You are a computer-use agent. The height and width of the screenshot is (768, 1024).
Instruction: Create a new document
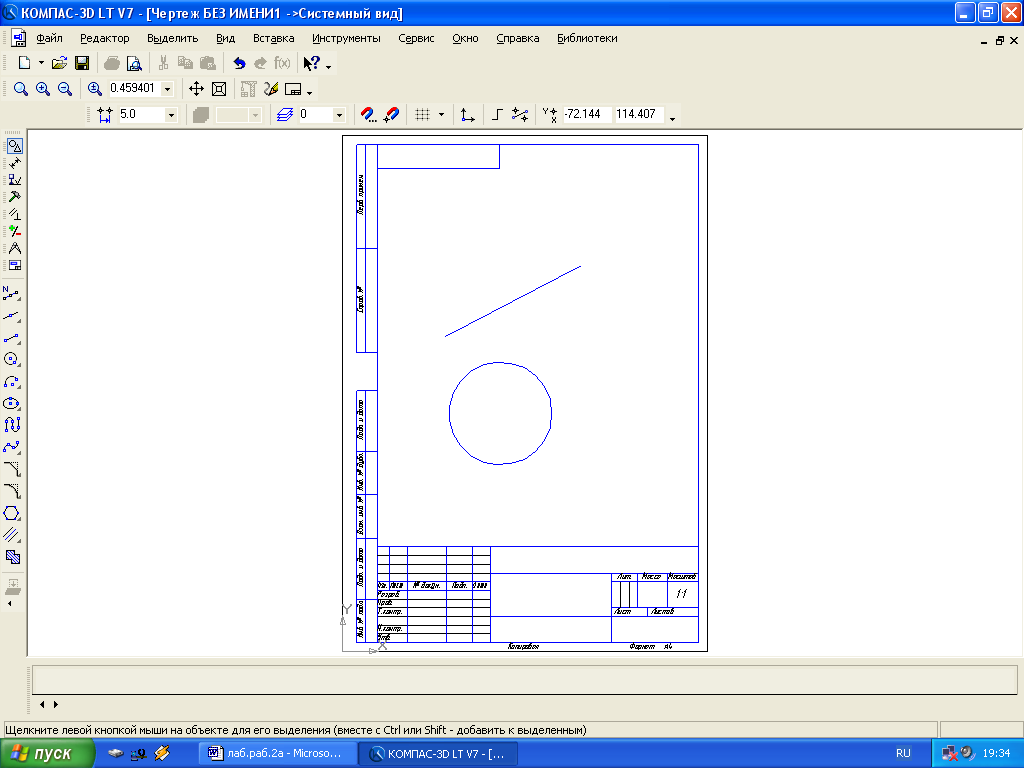tap(24, 63)
